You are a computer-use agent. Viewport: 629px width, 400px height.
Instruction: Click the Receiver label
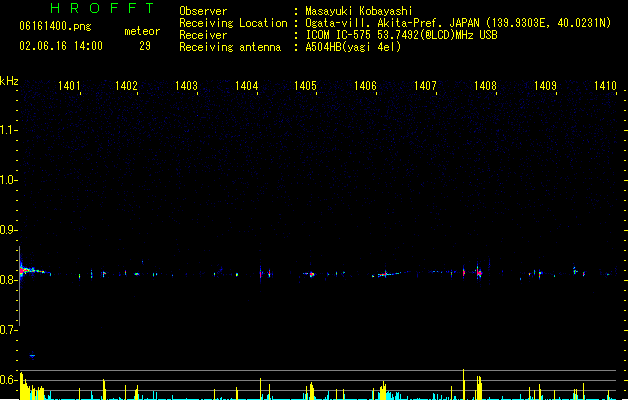coord(203,35)
